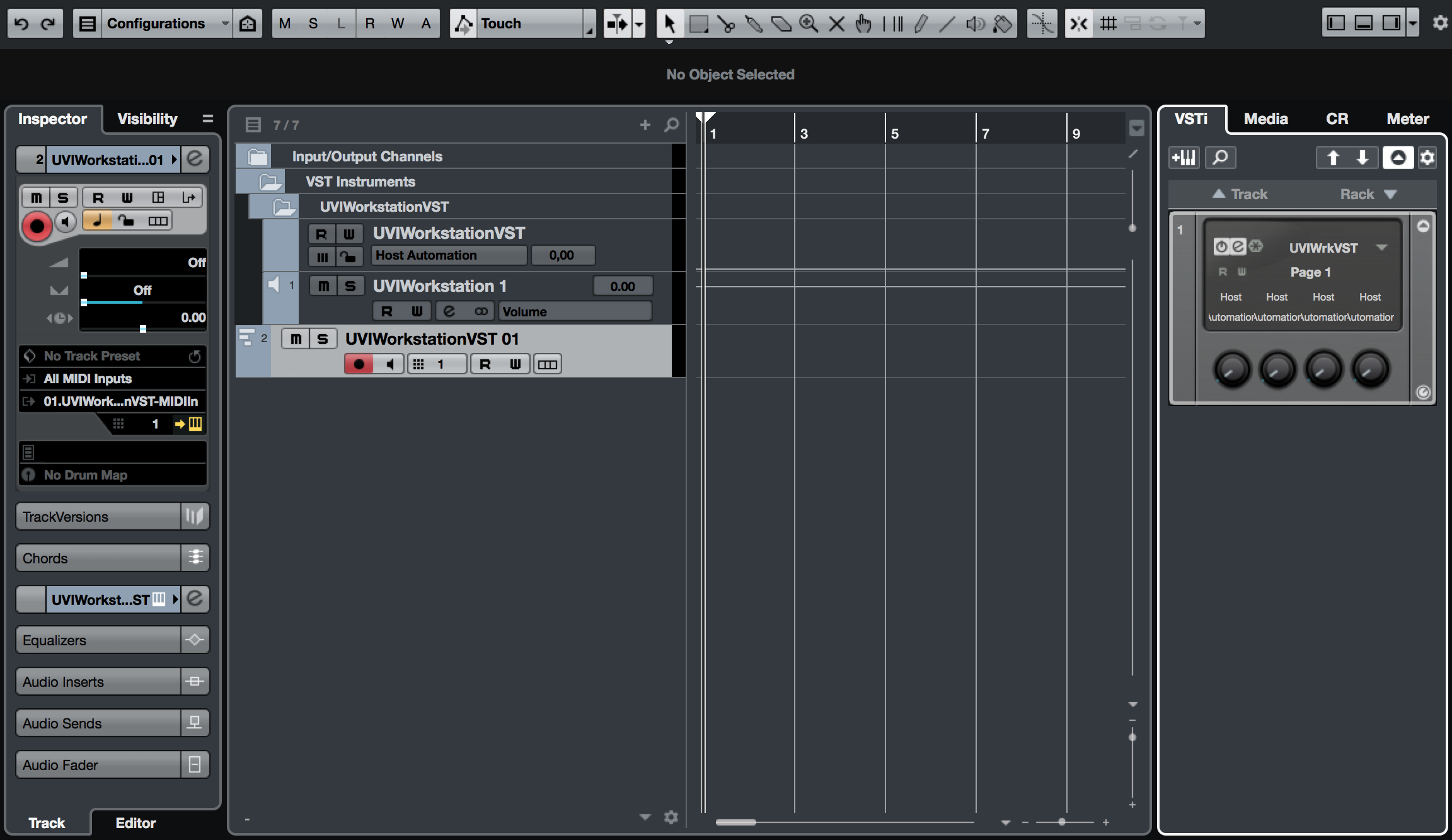Viewport: 1452px width, 840px height.
Task: Collapse Input/Output Channels folder
Action: pyautogui.click(x=258, y=156)
